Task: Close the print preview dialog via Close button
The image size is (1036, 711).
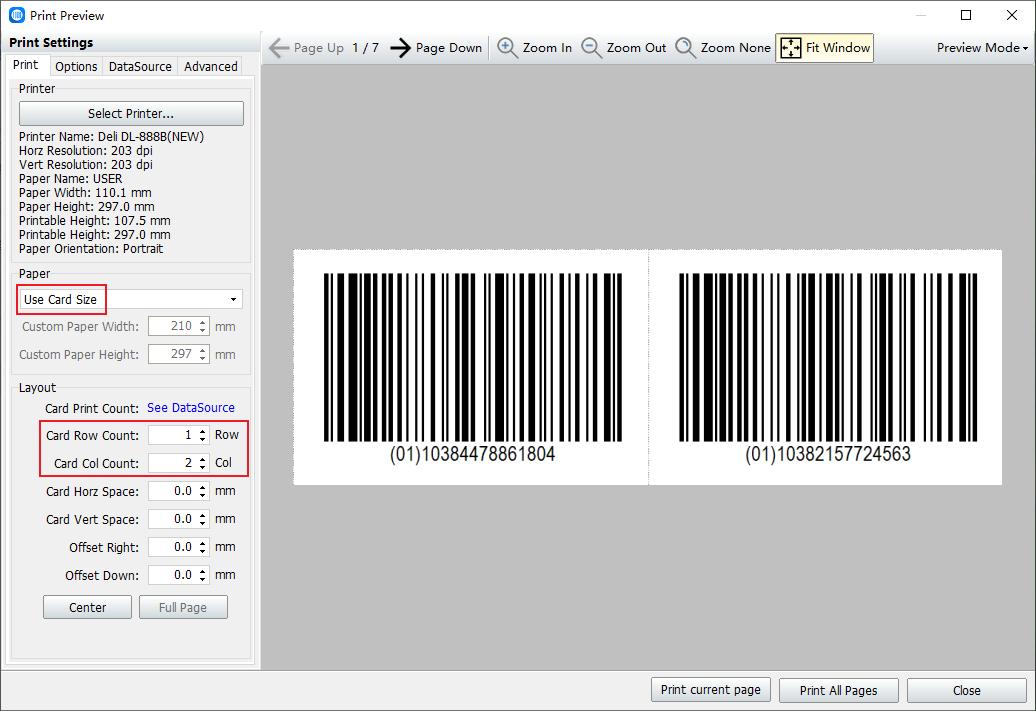Action: tap(967, 691)
